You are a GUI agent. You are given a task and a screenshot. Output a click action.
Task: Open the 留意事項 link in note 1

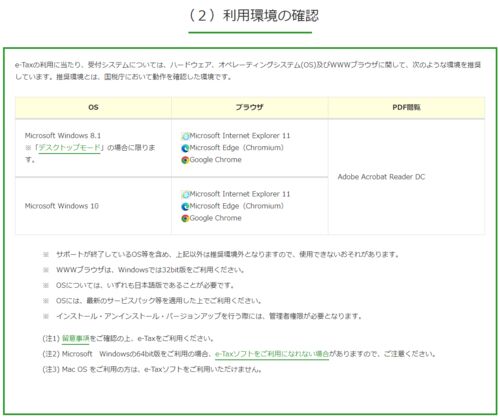pos(76,339)
